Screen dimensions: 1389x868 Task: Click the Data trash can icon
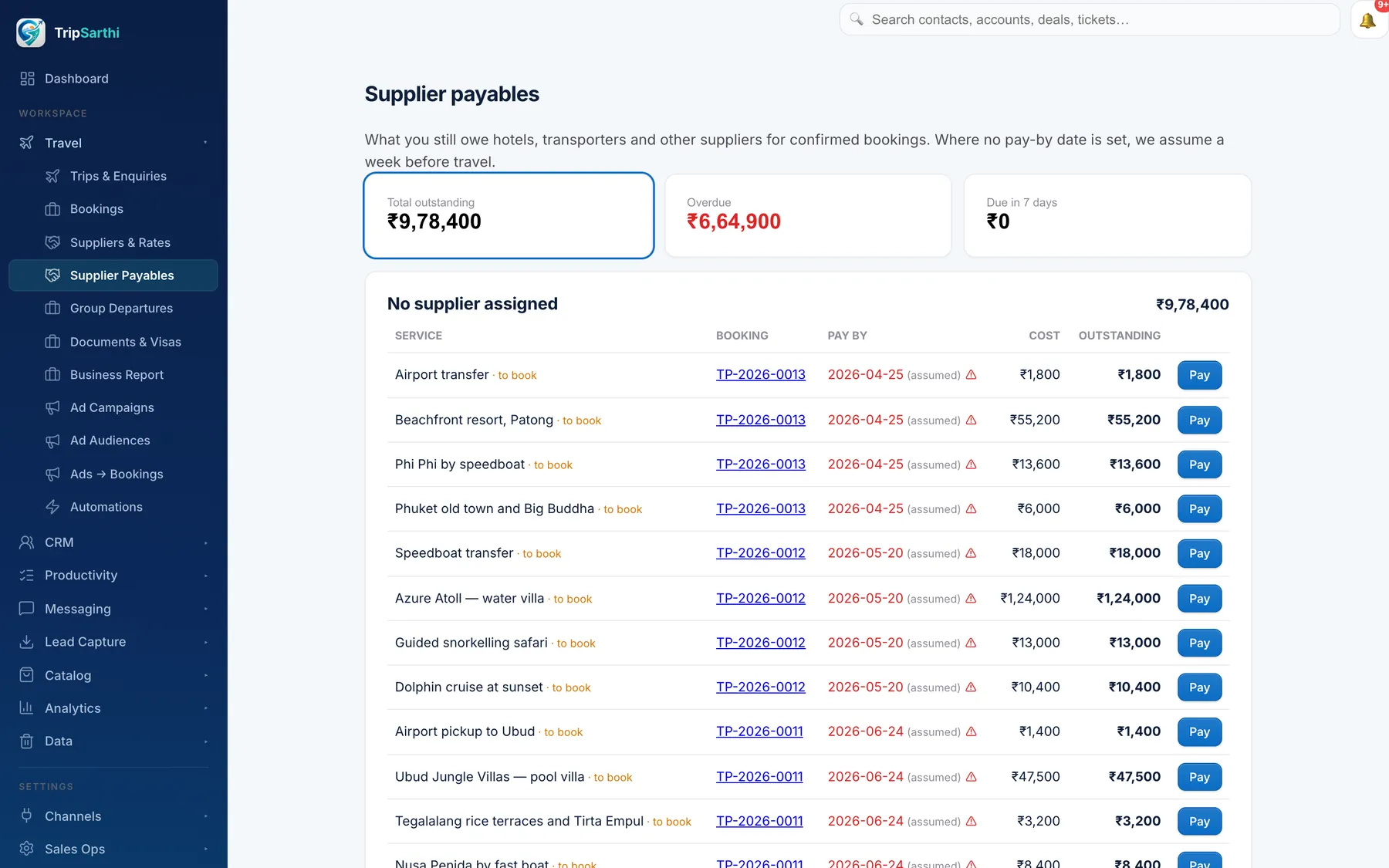coord(27,741)
